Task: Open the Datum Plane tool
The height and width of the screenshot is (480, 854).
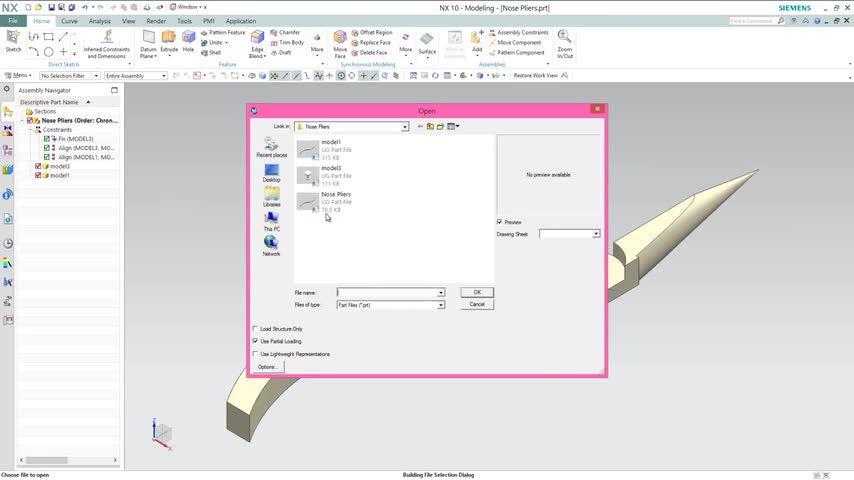Action: 148,44
